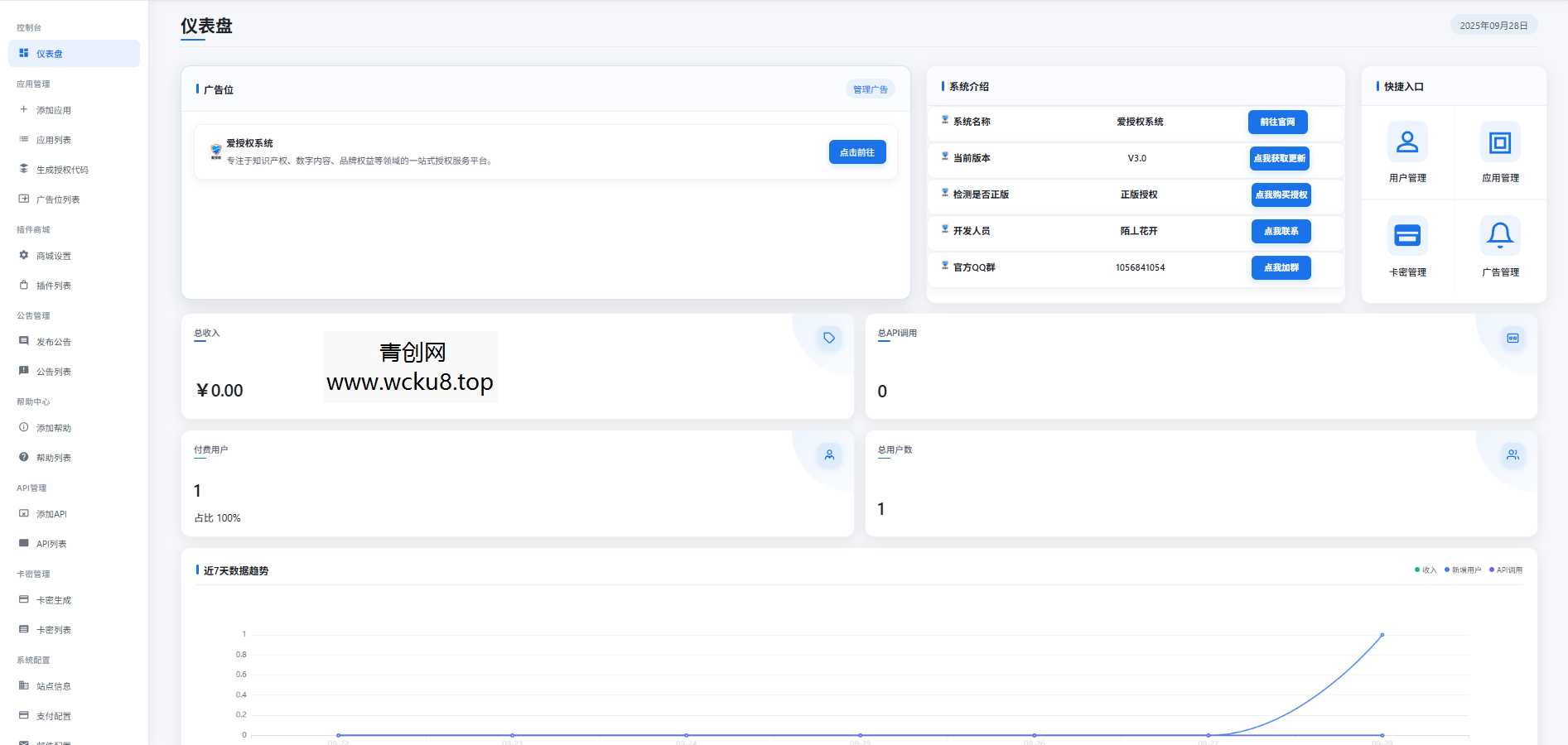1568x745 pixels.
Task: Click the 卡密管理 card icon
Action: point(1407,236)
